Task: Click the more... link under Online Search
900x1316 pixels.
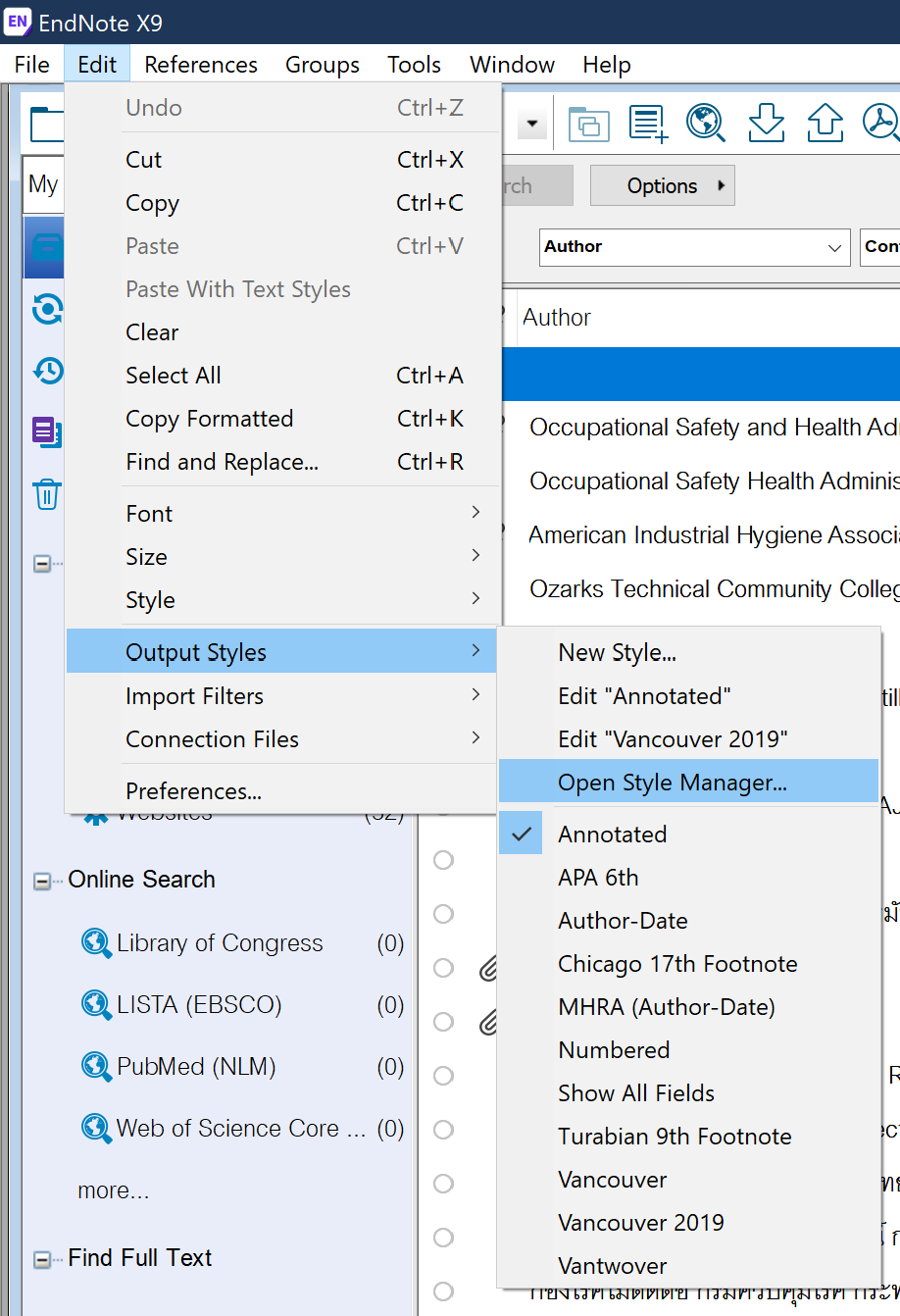Action: 114,1191
